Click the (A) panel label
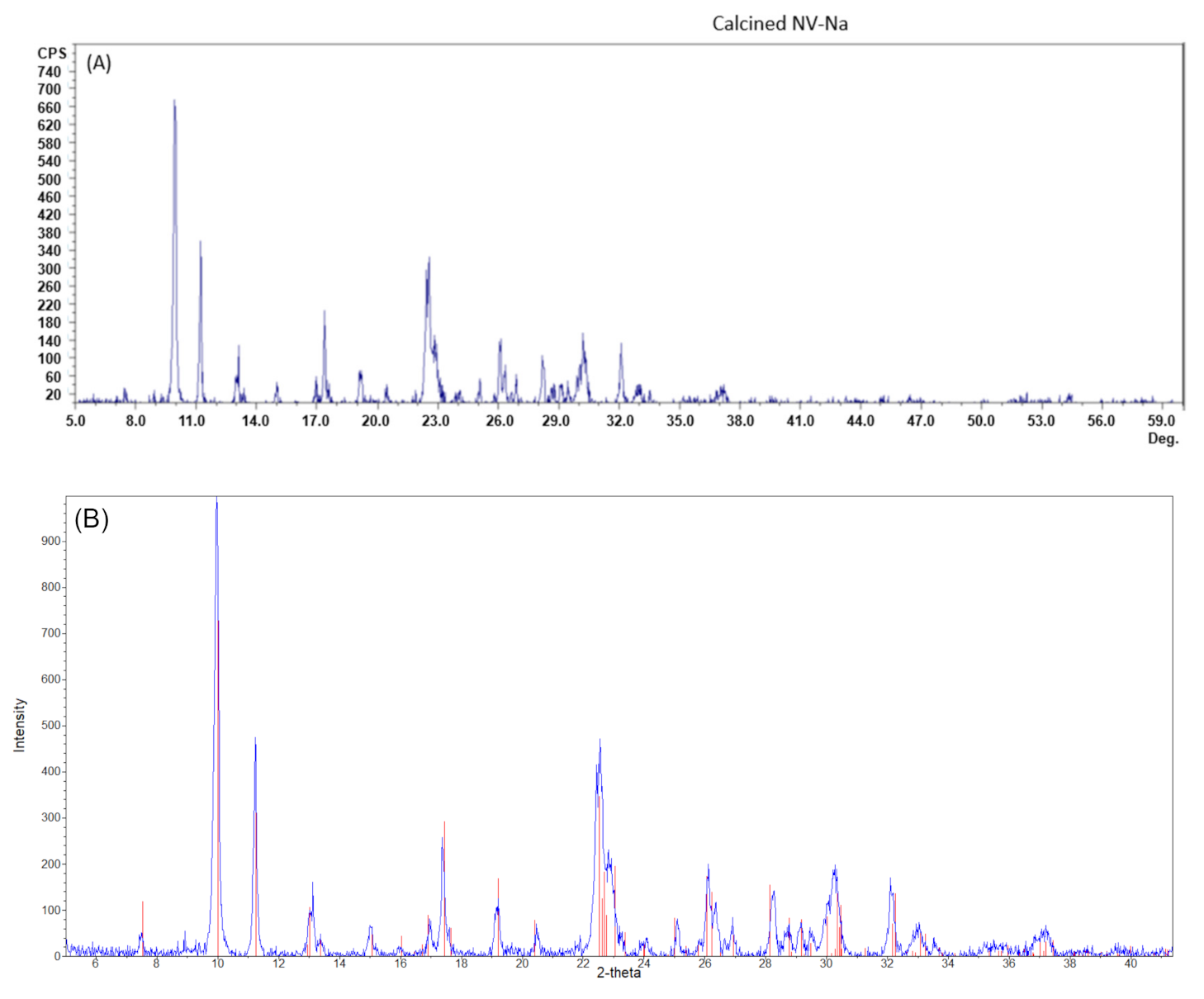Image resolution: width=1204 pixels, height=999 pixels. 98,63
